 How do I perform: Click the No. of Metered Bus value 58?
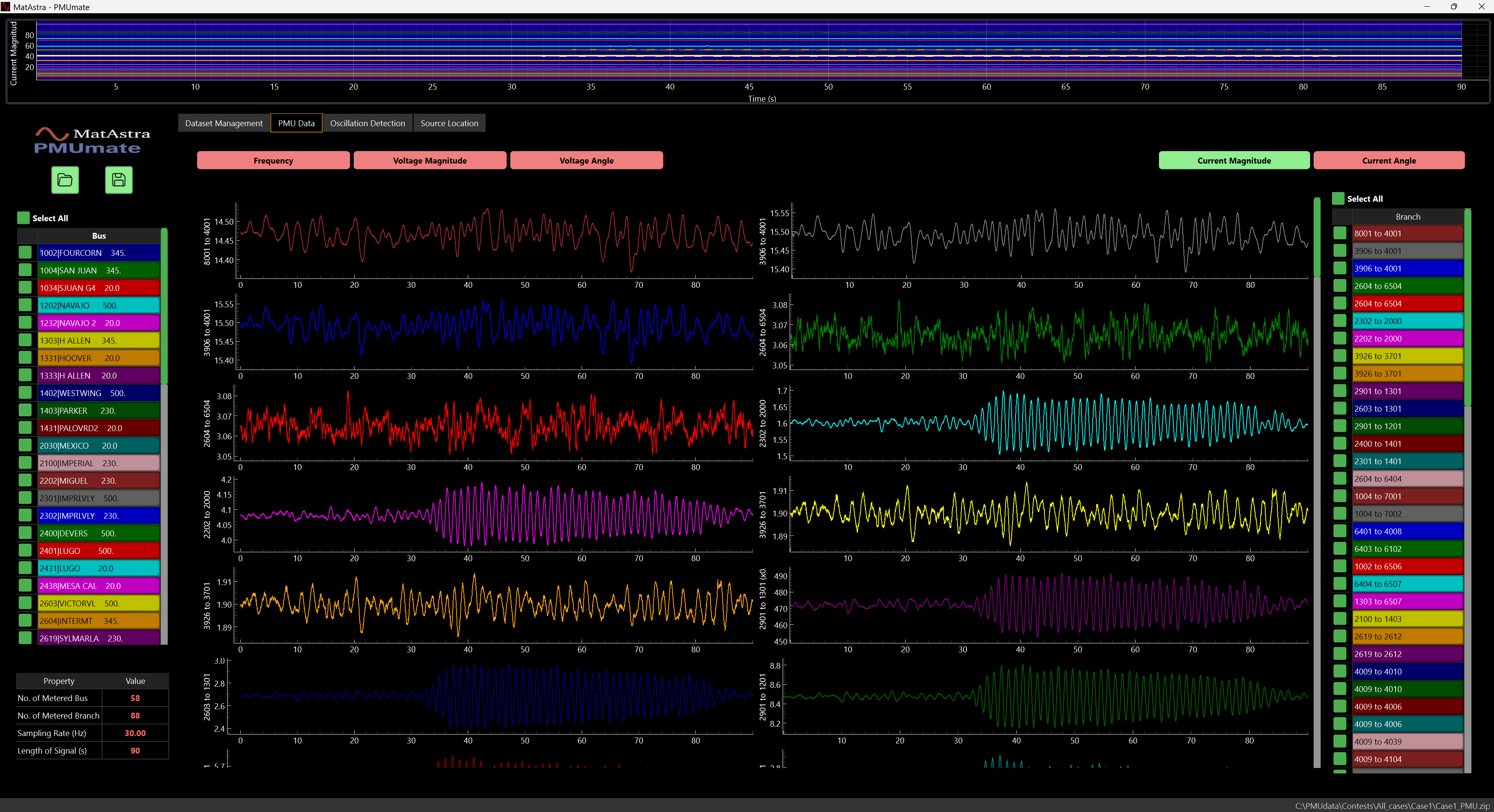pyautogui.click(x=135, y=698)
